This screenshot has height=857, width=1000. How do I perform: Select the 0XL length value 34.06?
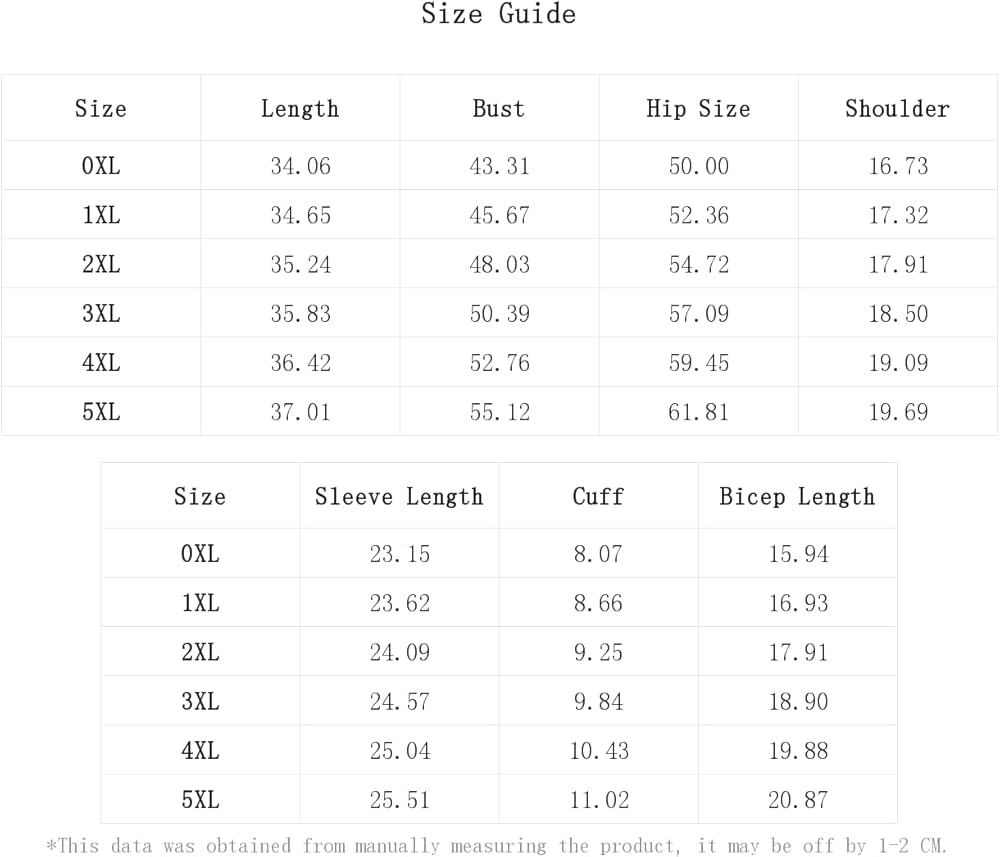[300, 166]
